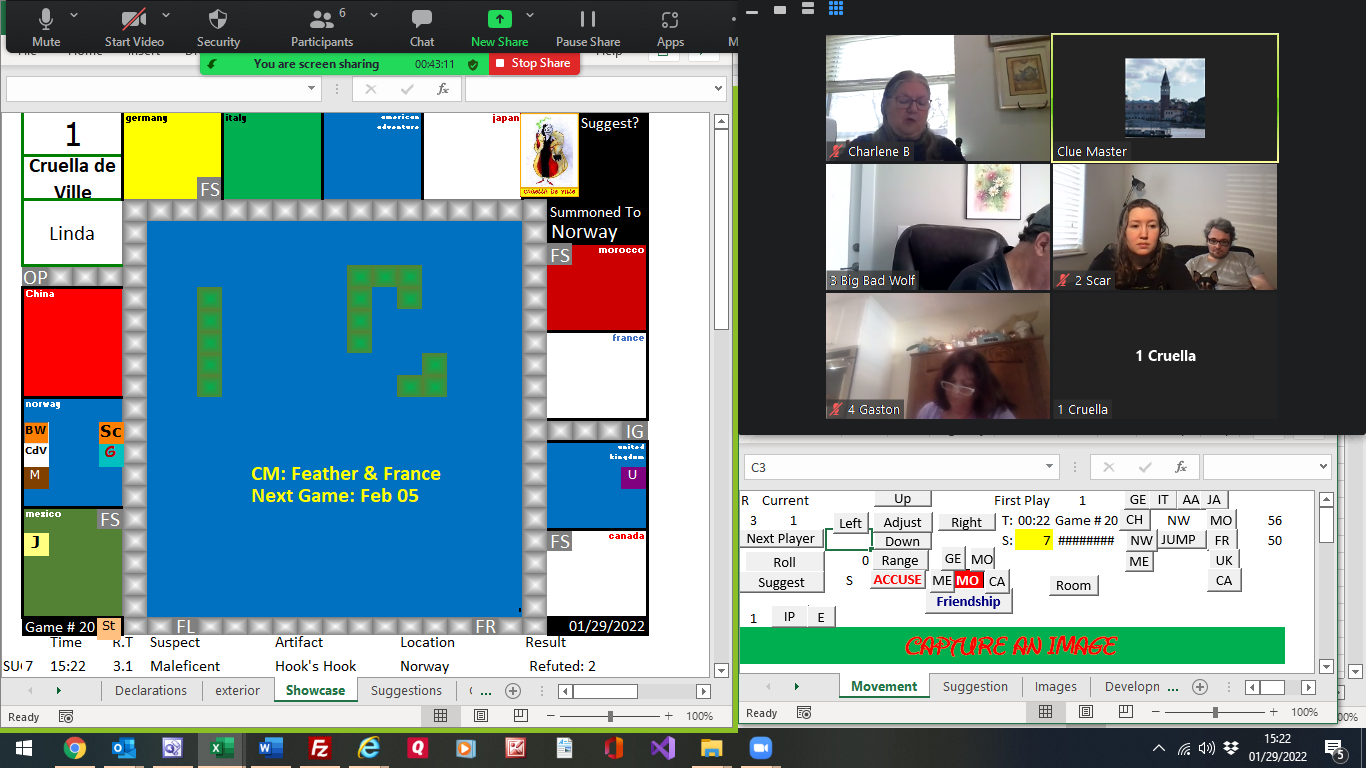
Task: Switch to the Images sheet tab
Action: click(1056, 686)
